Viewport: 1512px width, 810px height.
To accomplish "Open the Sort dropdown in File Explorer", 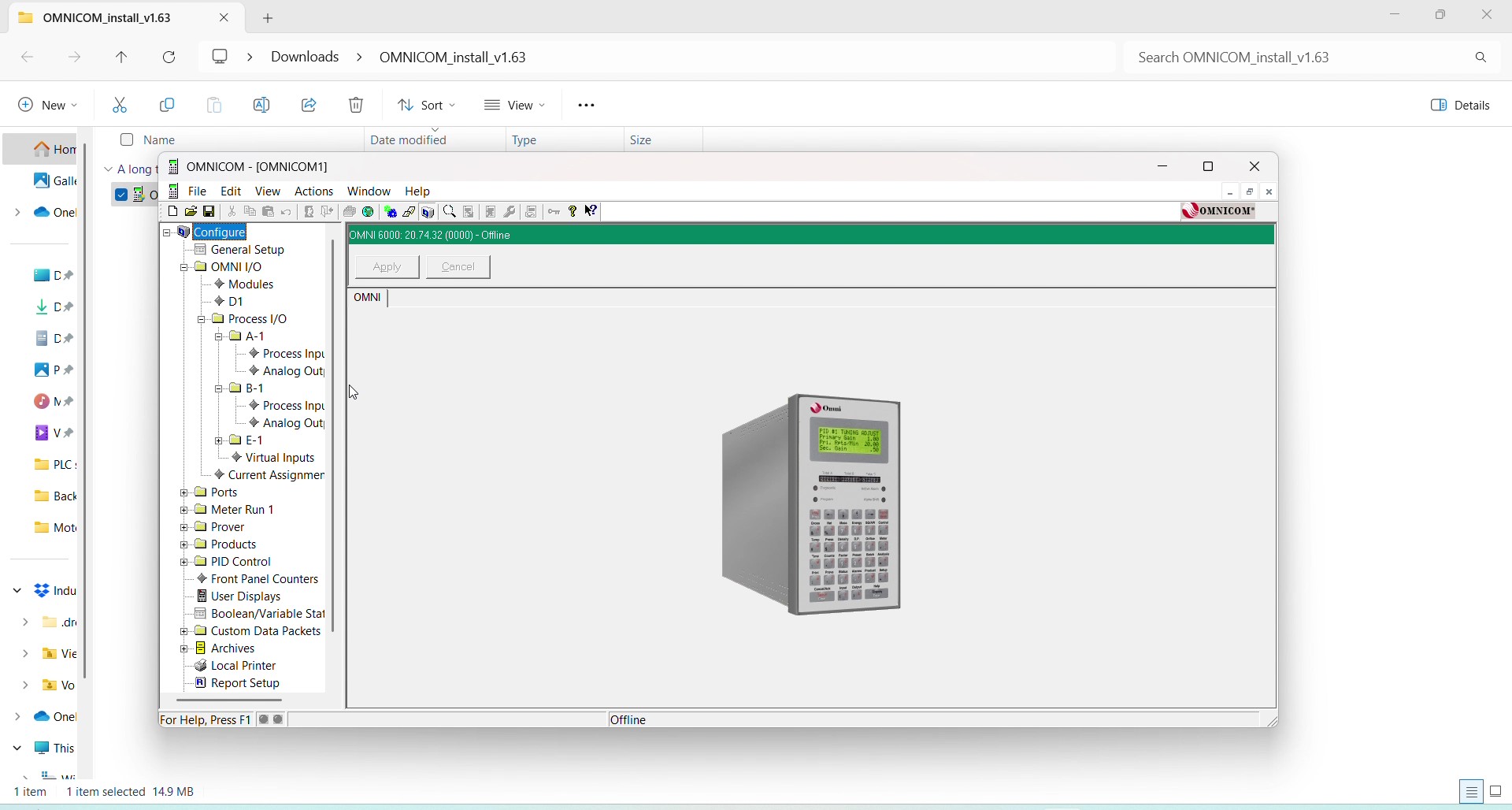I will tap(427, 106).
